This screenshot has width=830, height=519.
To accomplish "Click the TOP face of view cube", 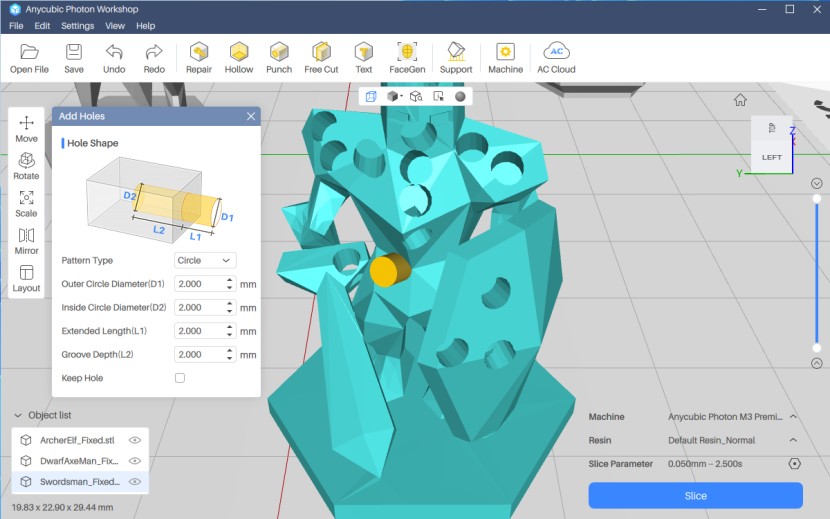I will (x=771, y=128).
